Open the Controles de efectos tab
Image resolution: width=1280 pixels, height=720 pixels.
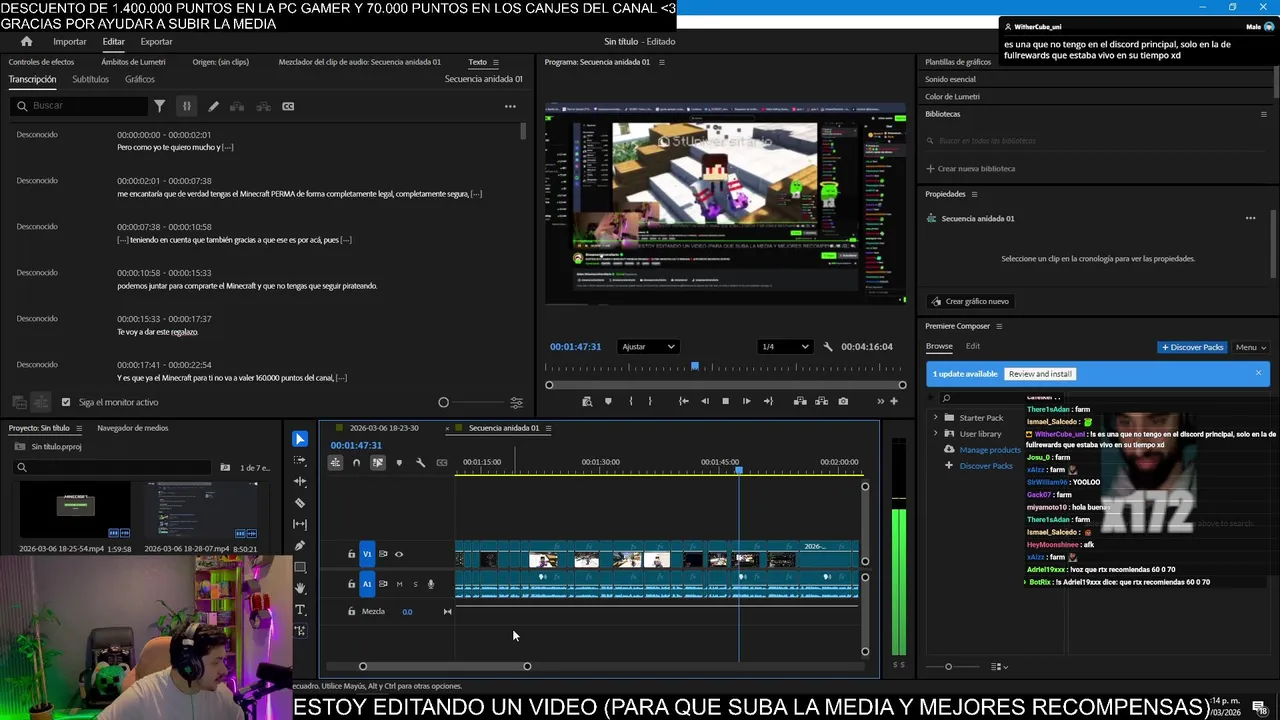pyautogui.click(x=41, y=62)
